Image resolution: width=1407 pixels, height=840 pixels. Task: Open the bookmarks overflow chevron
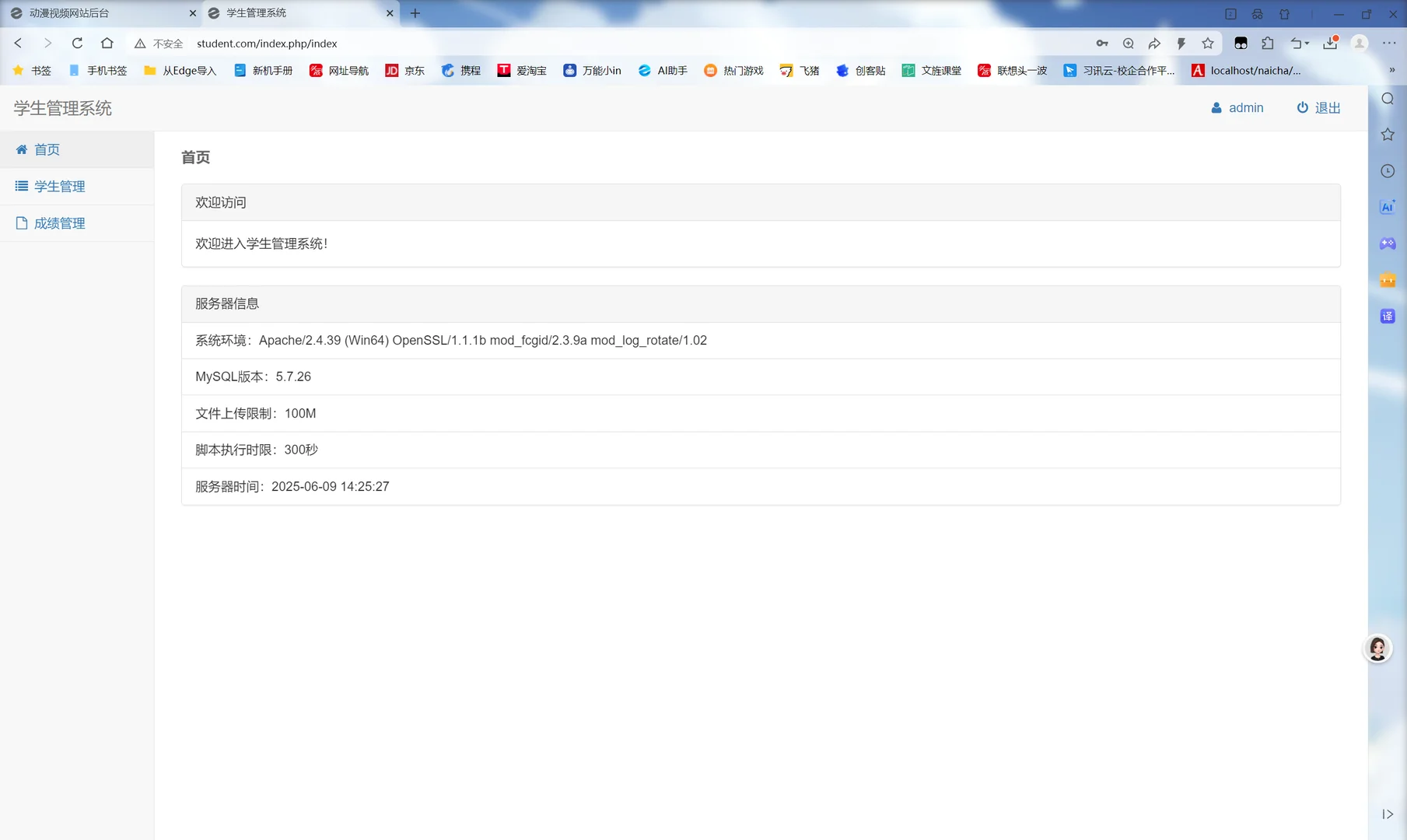pyautogui.click(x=1393, y=70)
